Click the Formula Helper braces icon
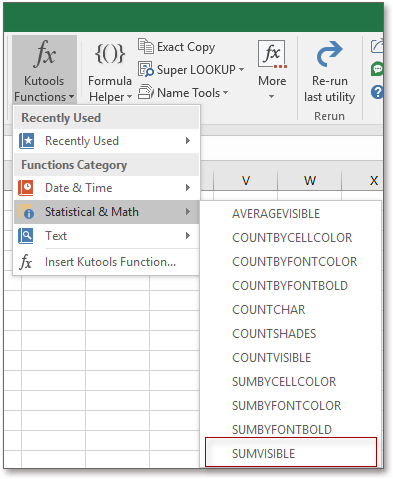This screenshot has height=479, width=393. click(110, 53)
